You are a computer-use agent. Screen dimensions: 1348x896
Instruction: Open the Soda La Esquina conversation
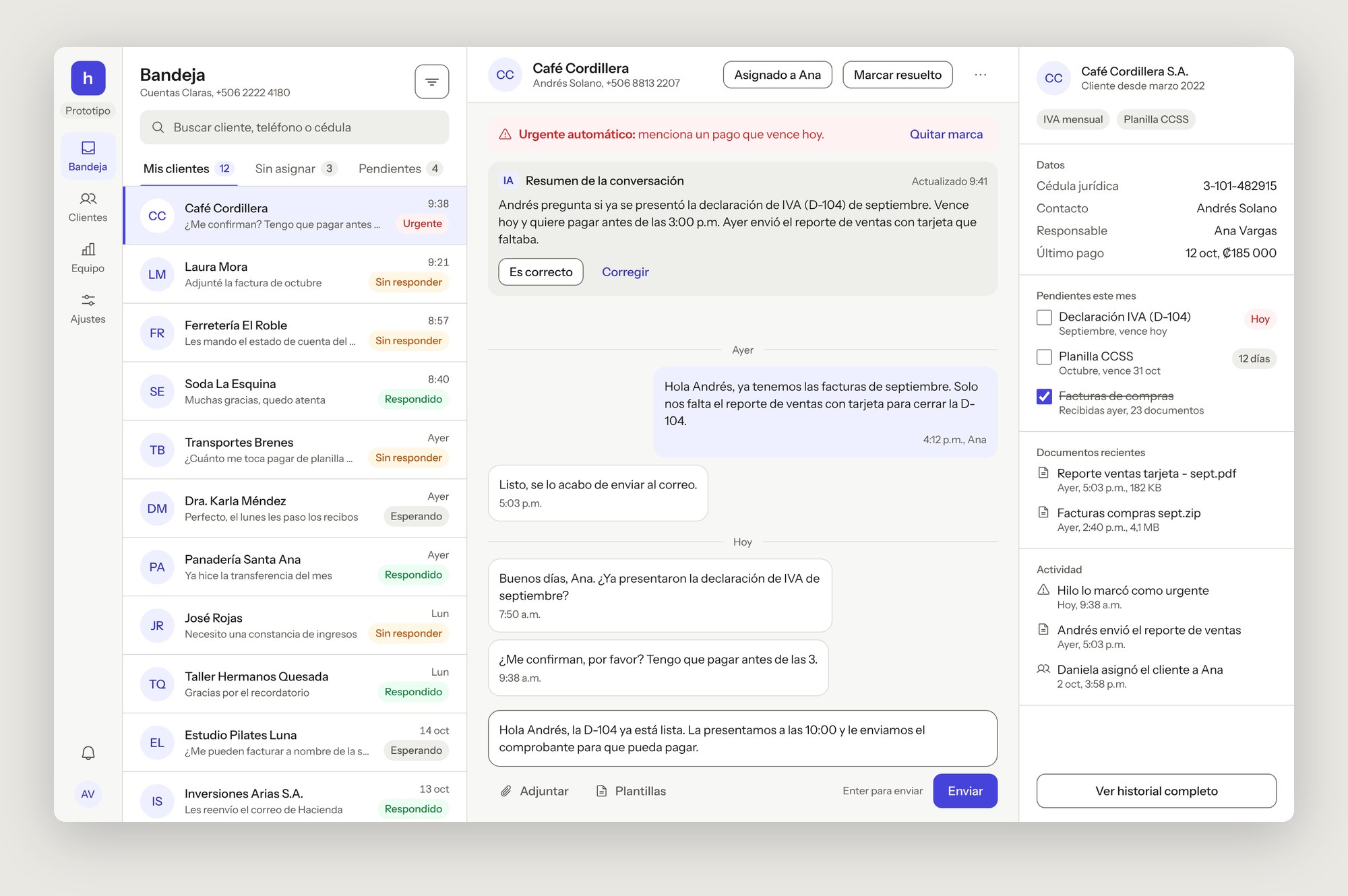295,391
